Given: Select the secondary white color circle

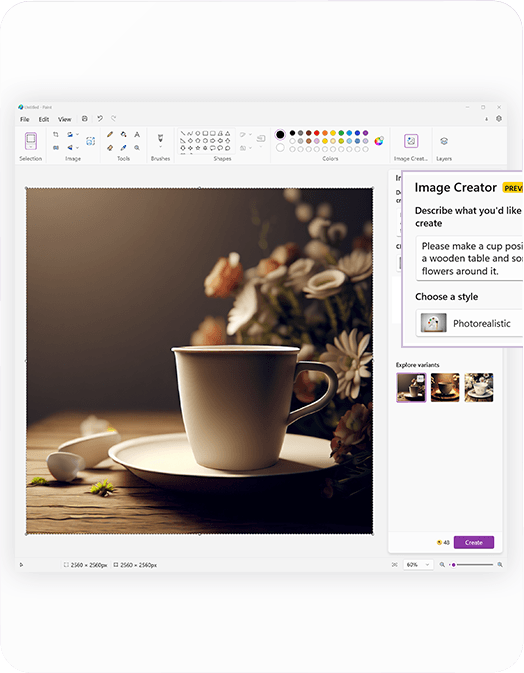Looking at the screenshot, I should point(280,148).
